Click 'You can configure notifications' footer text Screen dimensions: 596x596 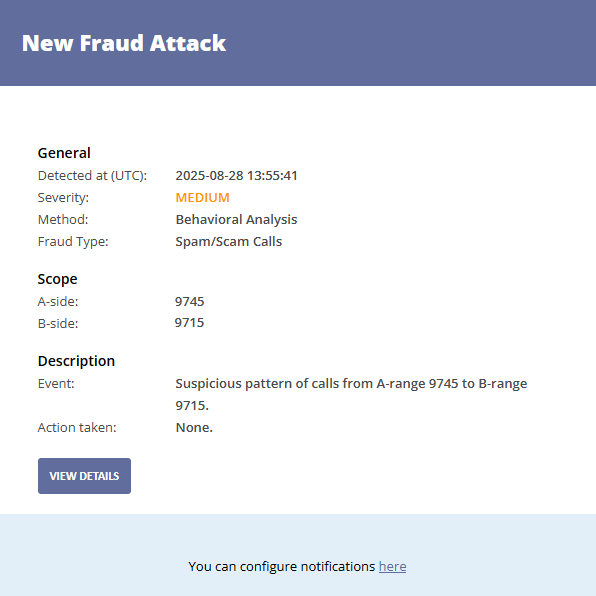click(282, 566)
